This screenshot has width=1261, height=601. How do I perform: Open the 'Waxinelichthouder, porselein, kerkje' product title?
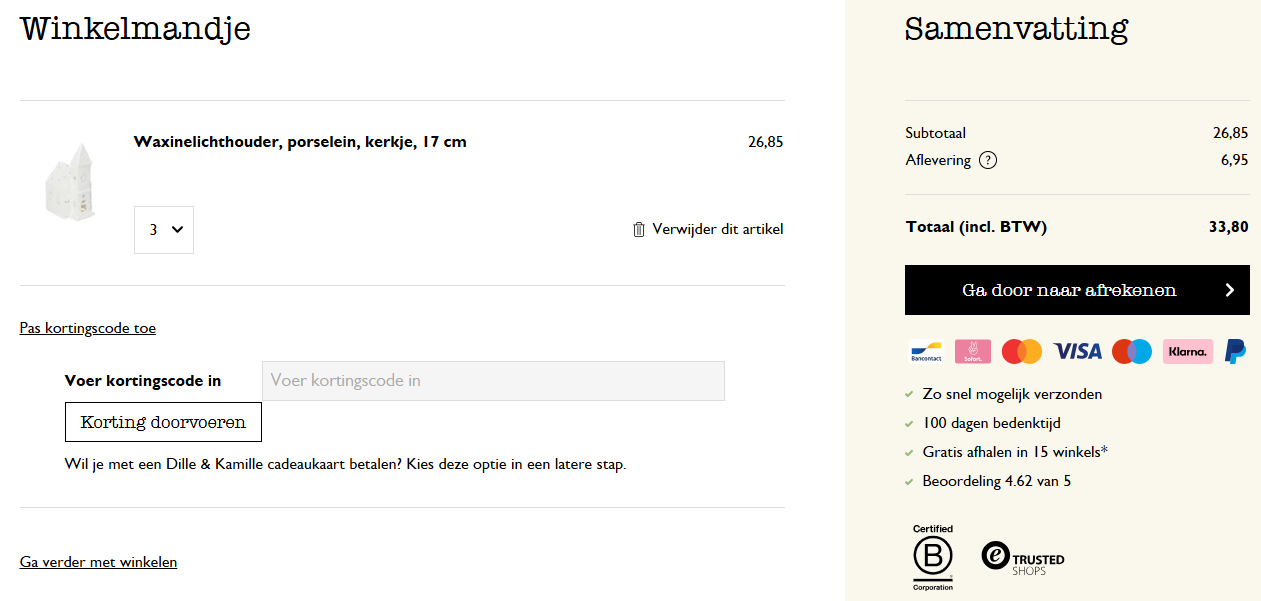click(300, 142)
